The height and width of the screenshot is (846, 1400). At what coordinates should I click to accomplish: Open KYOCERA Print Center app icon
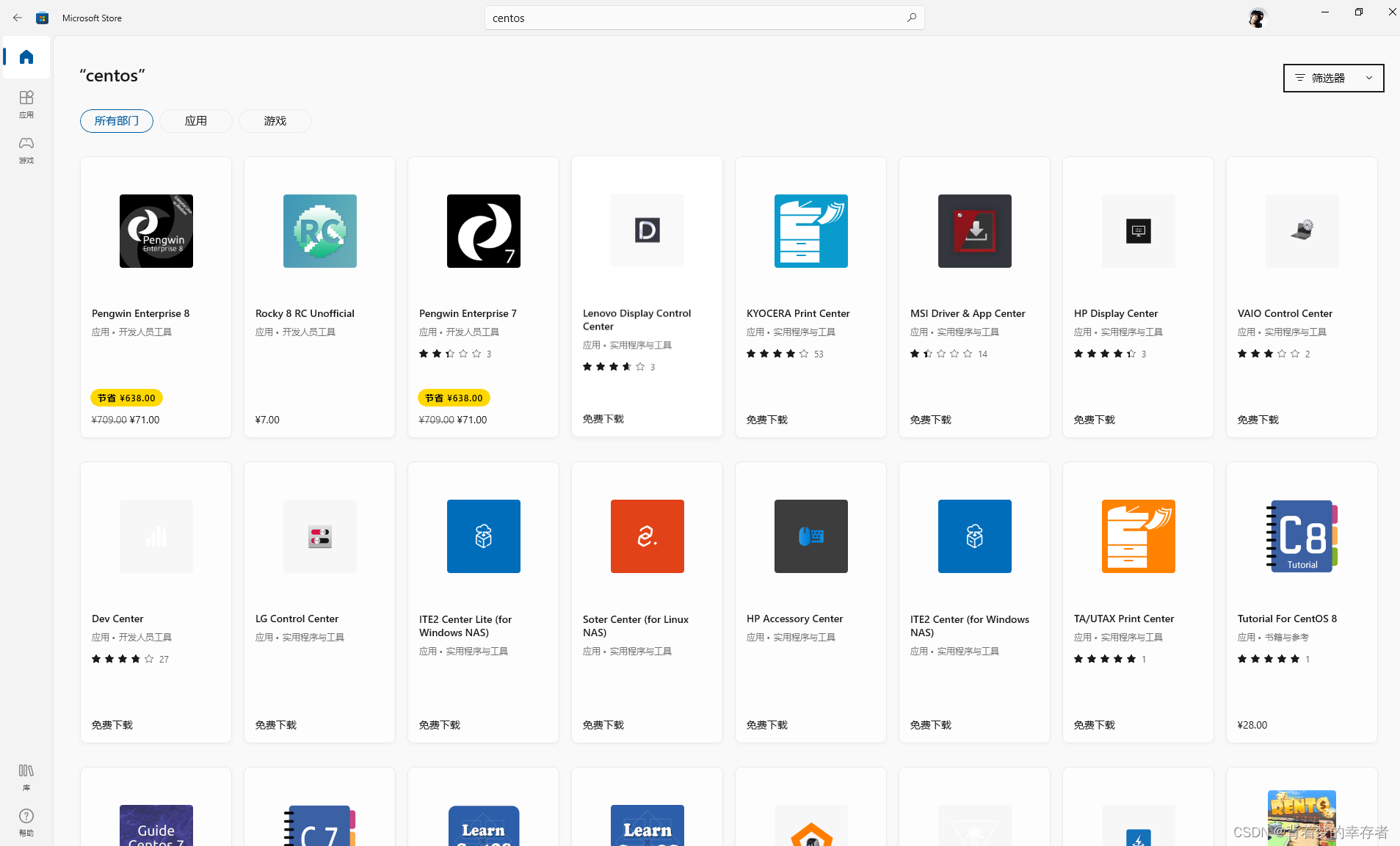(x=811, y=231)
